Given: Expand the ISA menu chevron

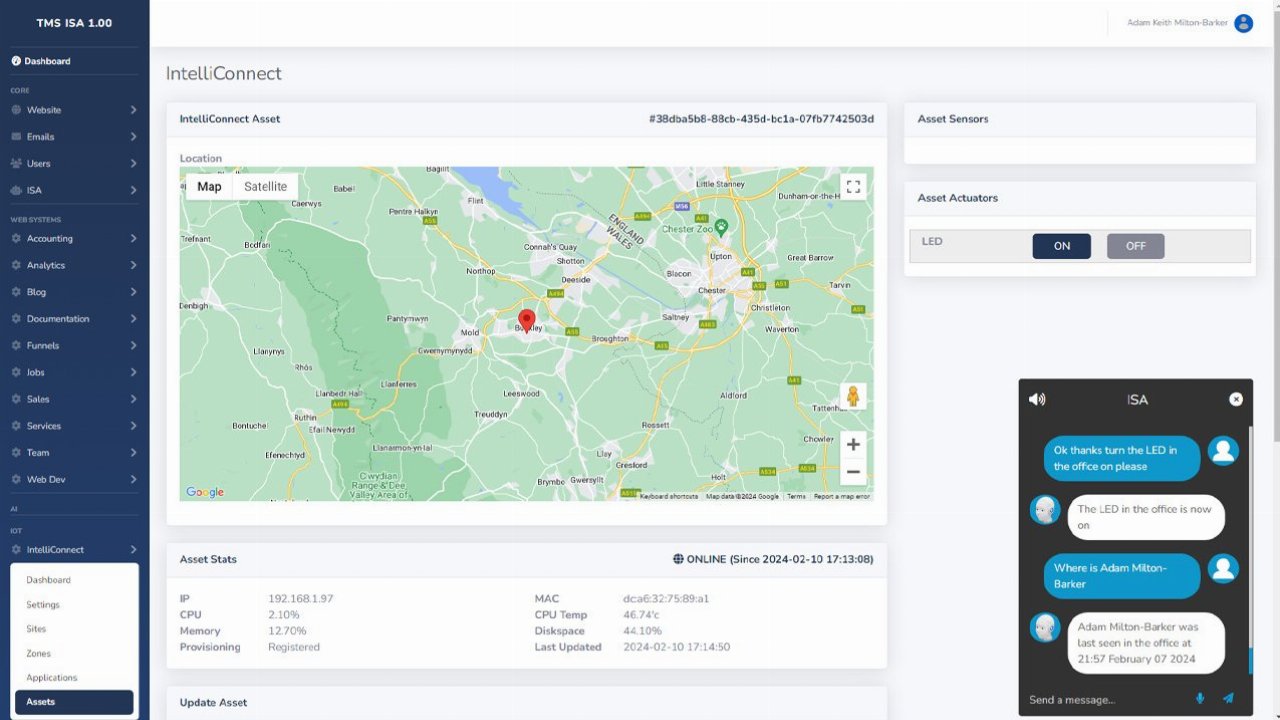Looking at the screenshot, I should [x=133, y=190].
